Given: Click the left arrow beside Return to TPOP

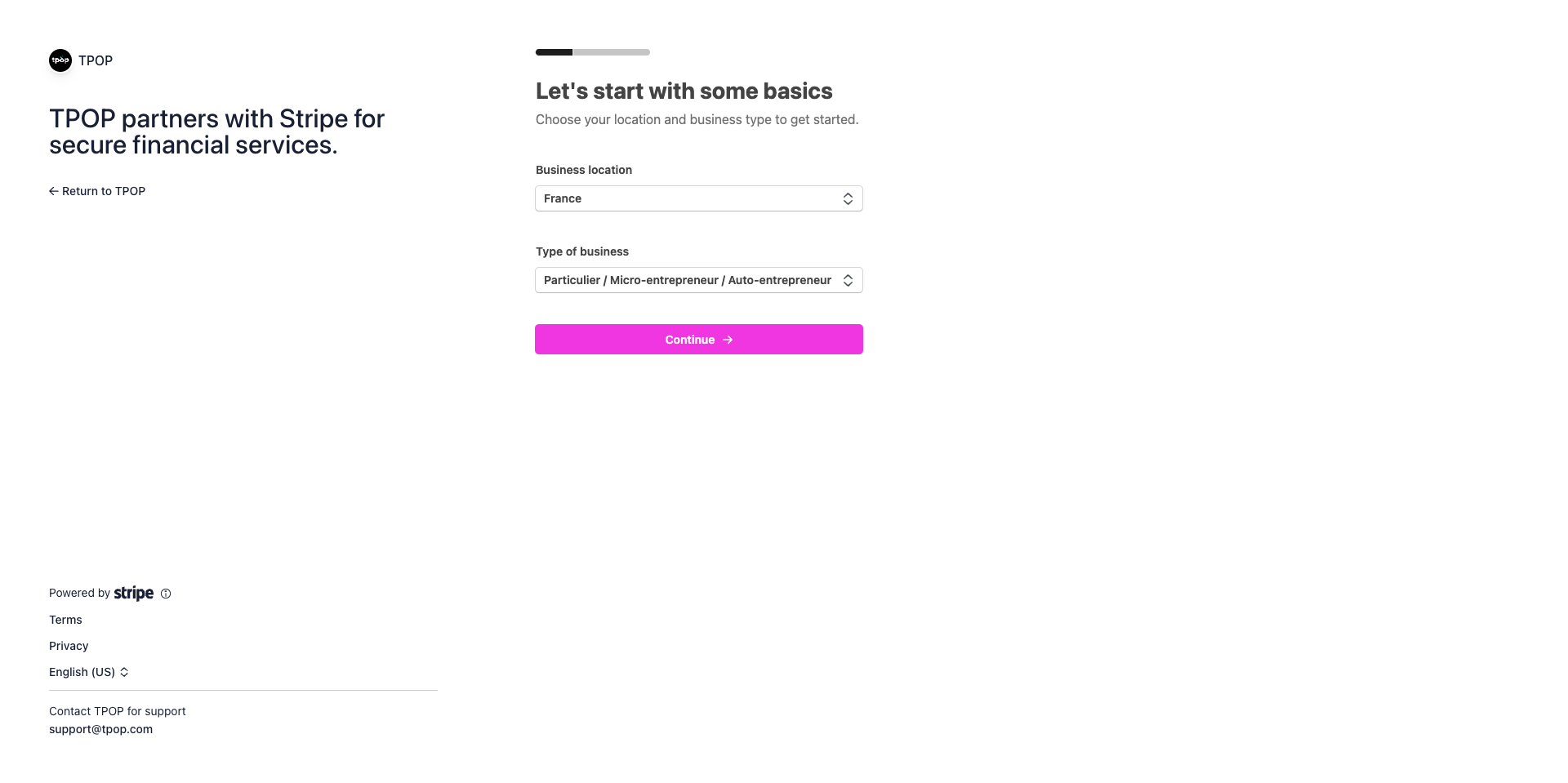Looking at the screenshot, I should tap(54, 191).
